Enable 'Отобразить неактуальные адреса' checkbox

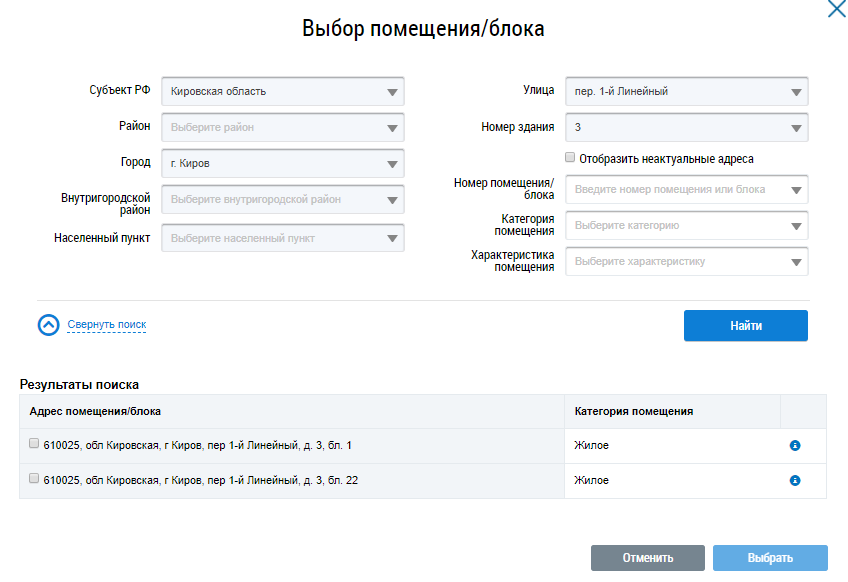point(570,157)
